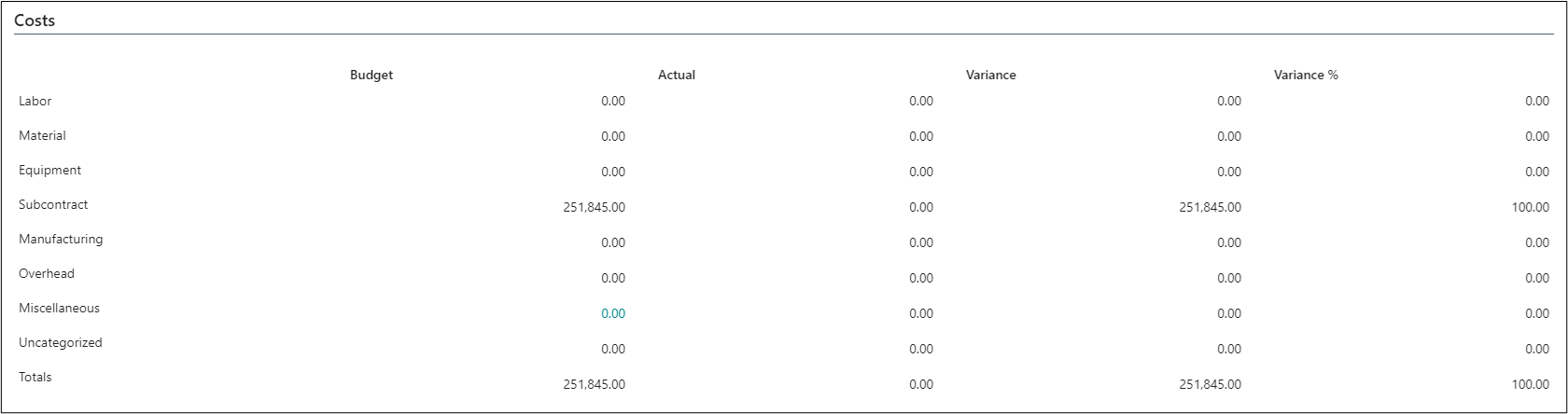Click Subcontract variance value 251,845.00
This screenshot has height=414, width=1568.
[x=1210, y=208]
